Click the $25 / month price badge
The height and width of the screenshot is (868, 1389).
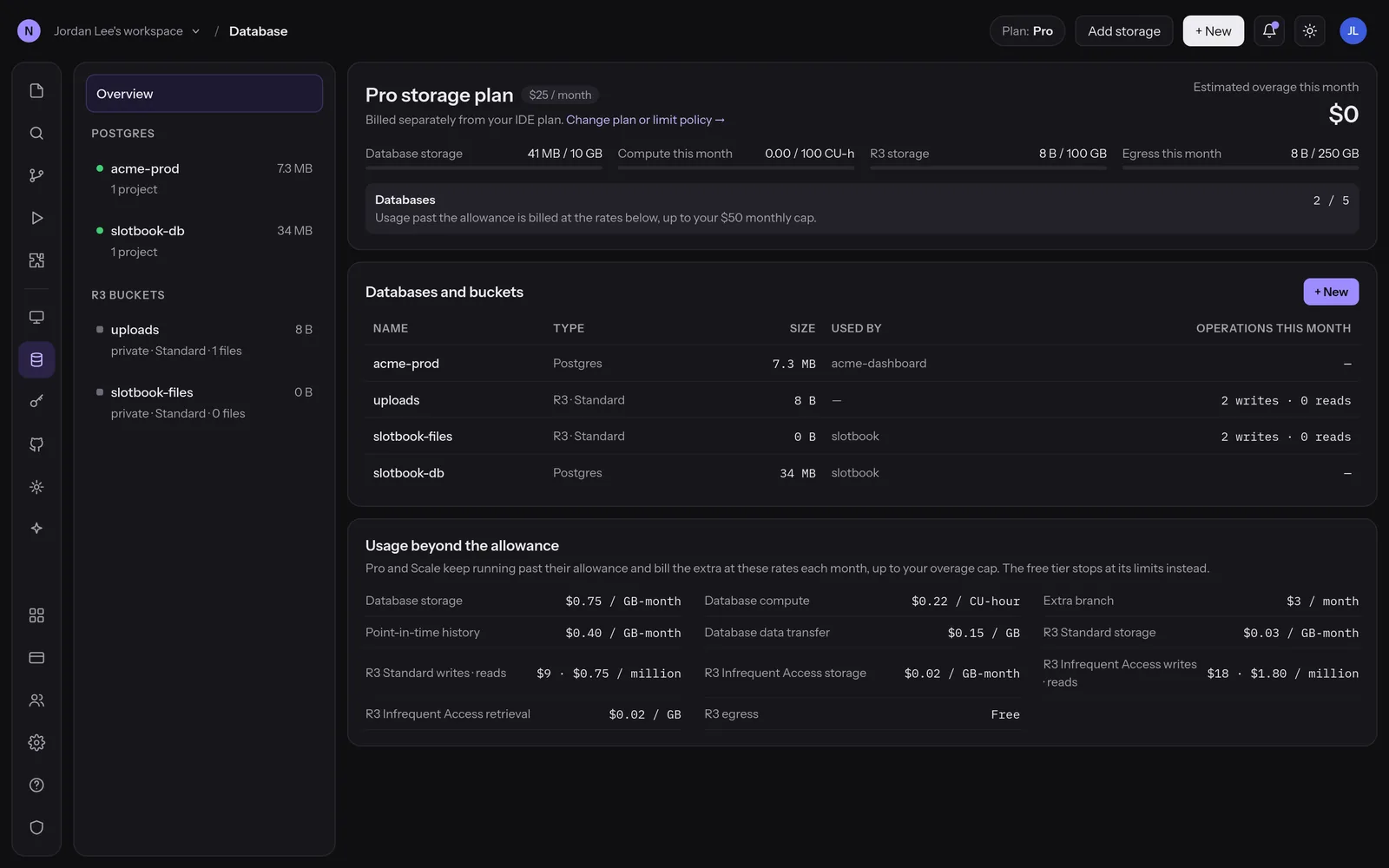pos(560,95)
